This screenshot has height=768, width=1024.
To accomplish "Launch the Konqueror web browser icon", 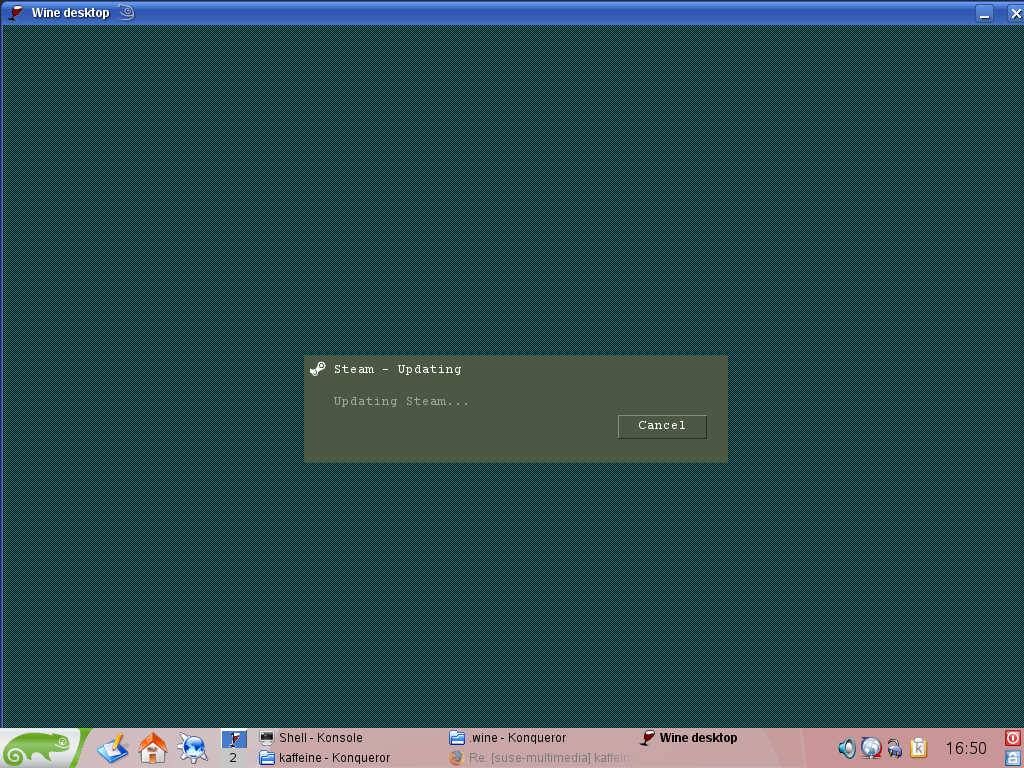I will coord(192,748).
